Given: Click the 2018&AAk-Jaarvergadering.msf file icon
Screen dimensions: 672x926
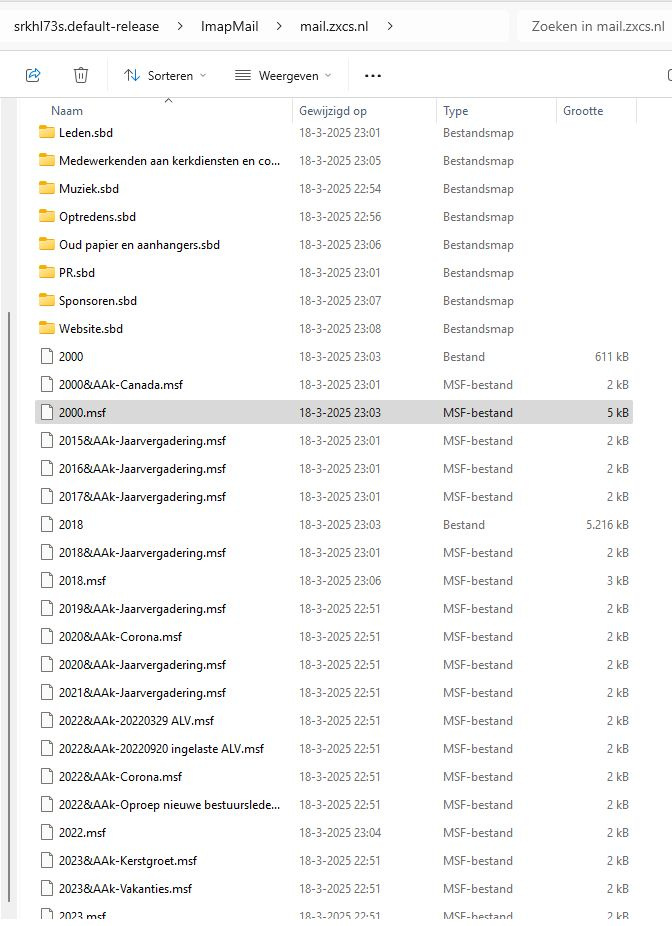Looking at the screenshot, I should pos(47,553).
